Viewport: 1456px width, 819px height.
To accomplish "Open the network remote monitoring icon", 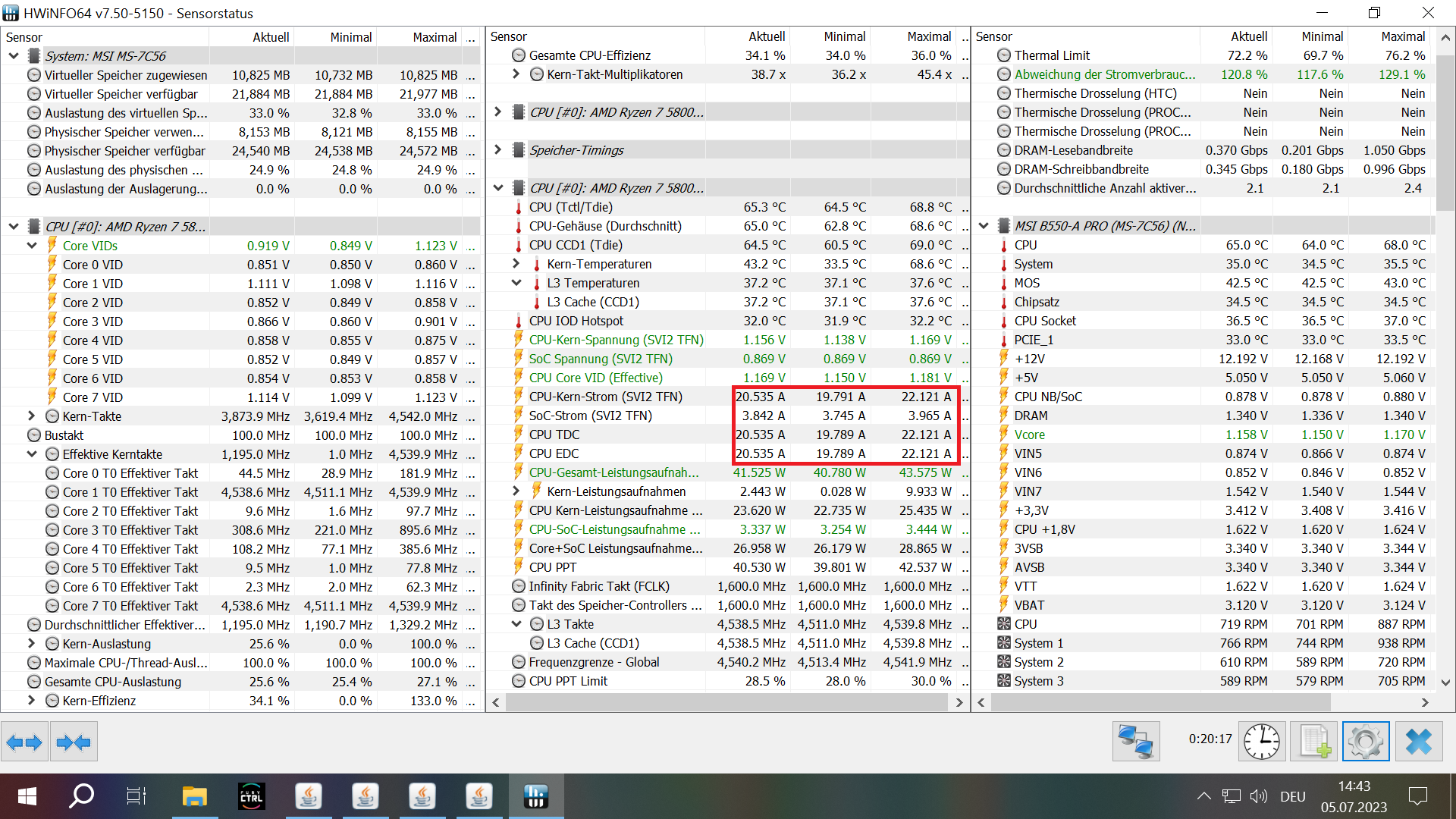I will (x=1135, y=742).
